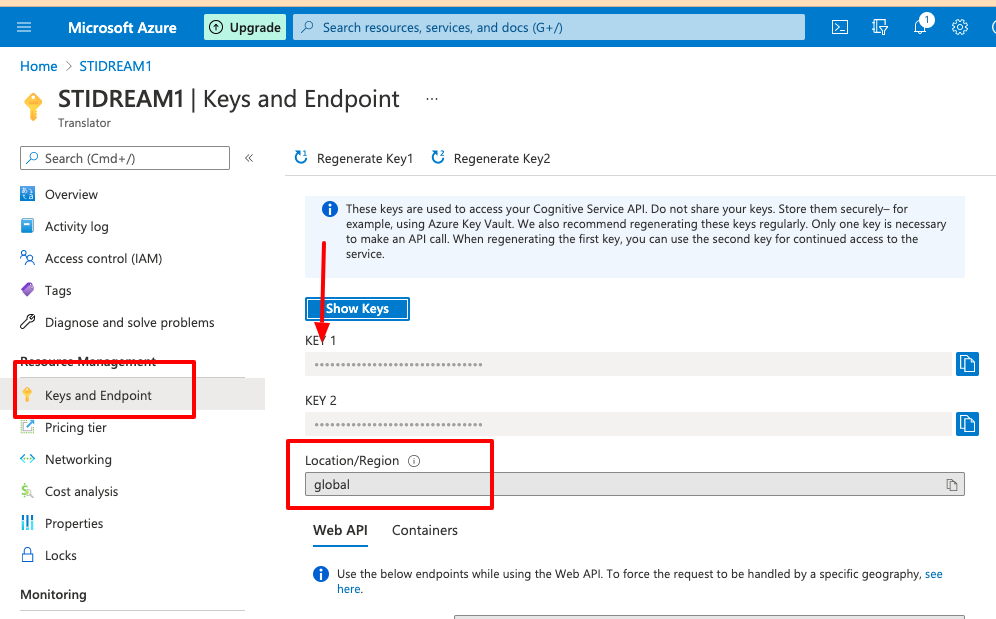The height and width of the screenshot is (619, 996).
Task: Focus the resource menu Search box
Action: click(125, 158)
